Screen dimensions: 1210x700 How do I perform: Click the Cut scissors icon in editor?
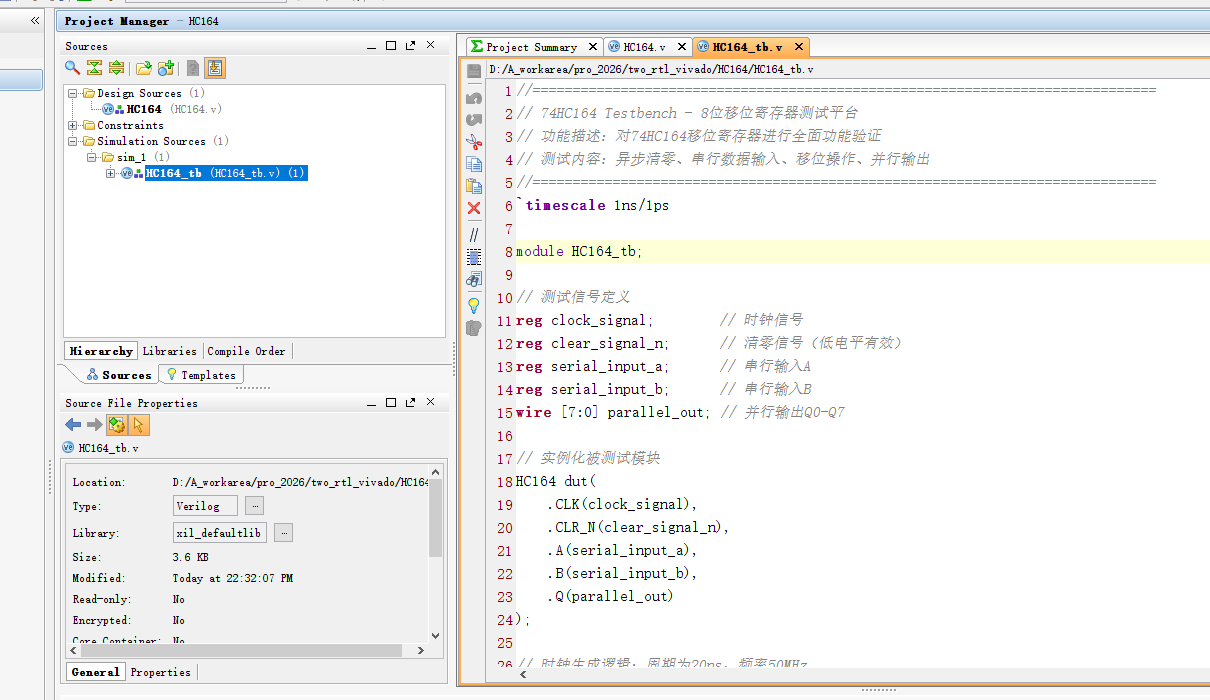[x=474, y=142]
